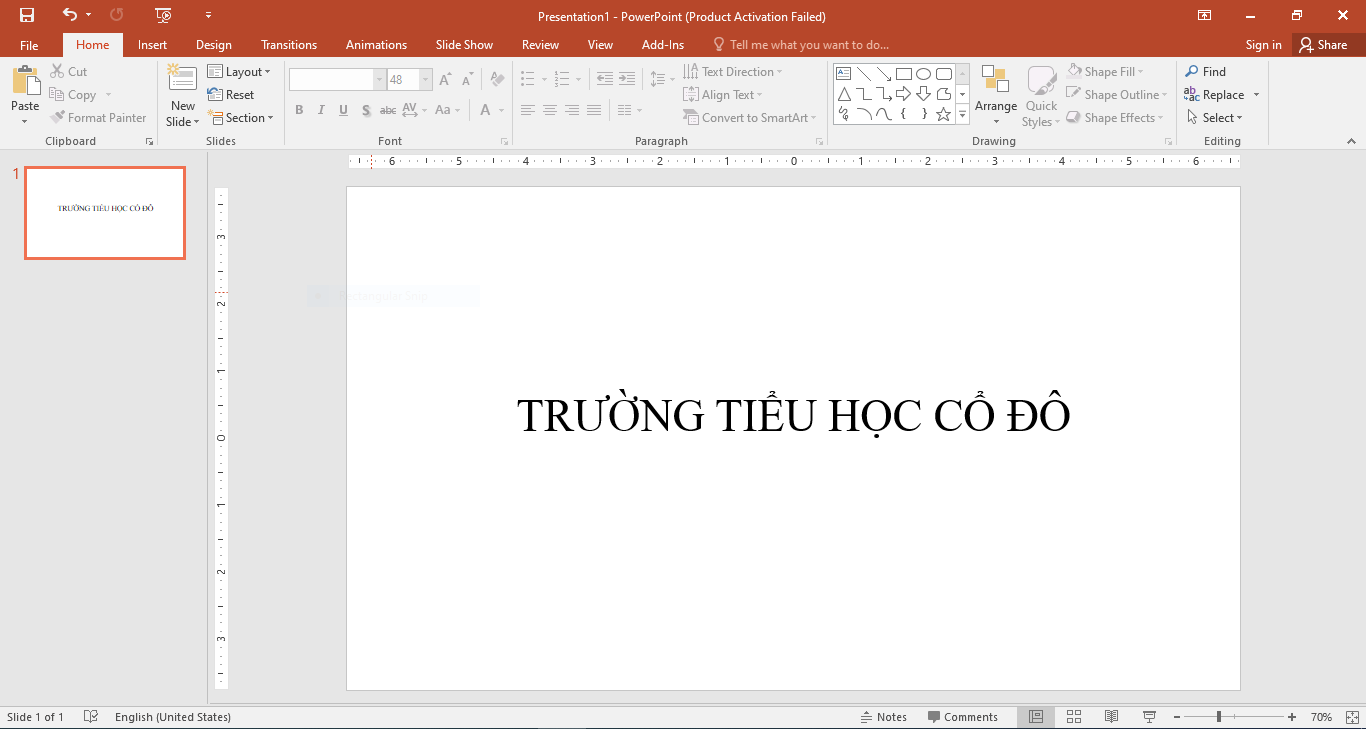Click the Undo arrow icon

(x=69, y=15)
